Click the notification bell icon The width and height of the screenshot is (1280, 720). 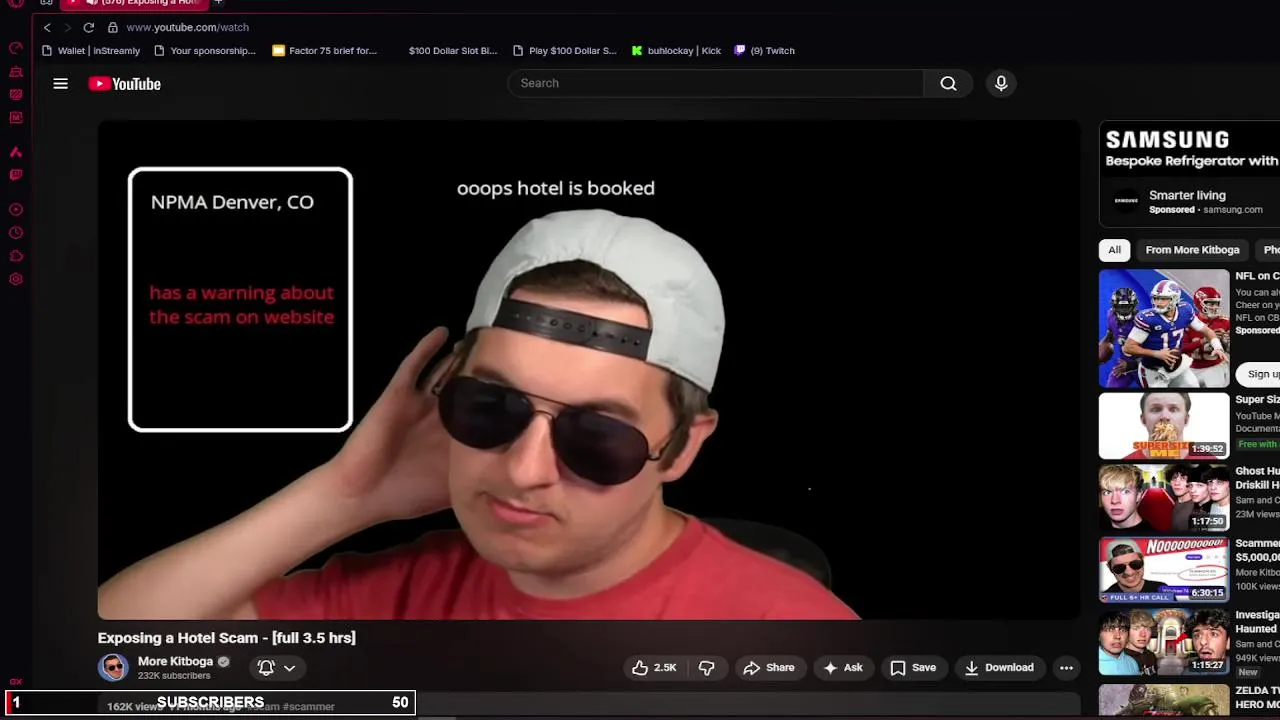266,668
